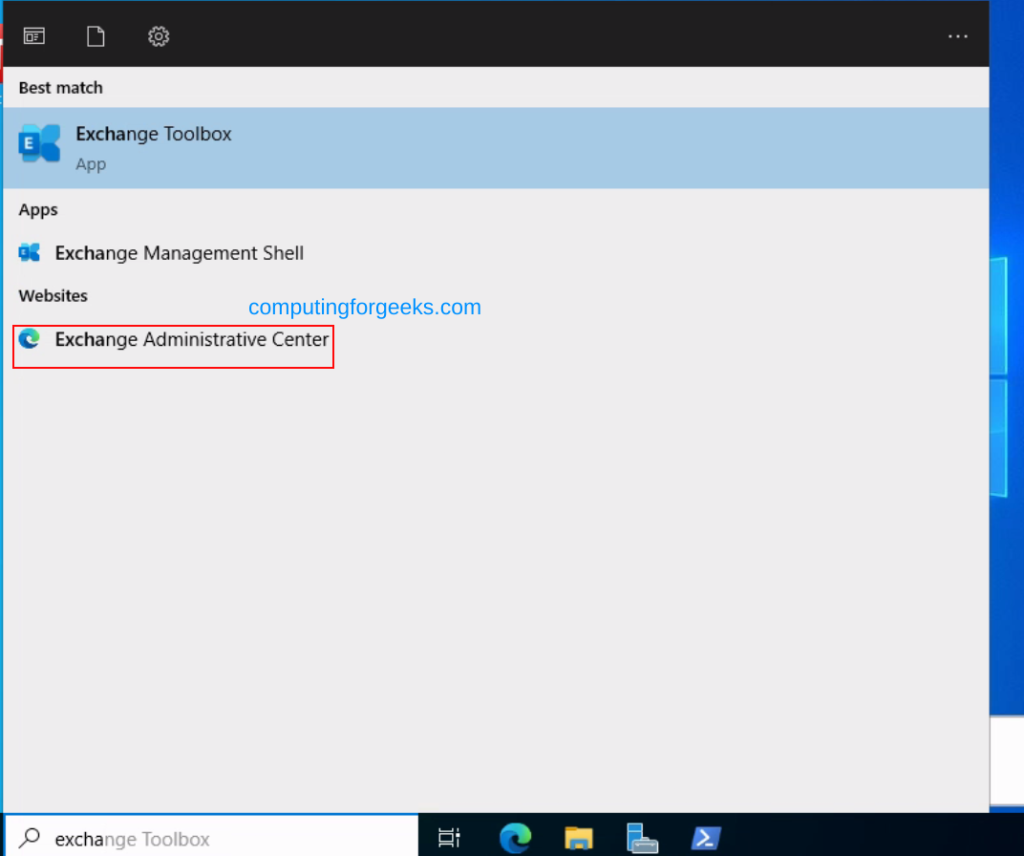Expand the Apps section header
1024x856 pixels.
click(38, 210)
